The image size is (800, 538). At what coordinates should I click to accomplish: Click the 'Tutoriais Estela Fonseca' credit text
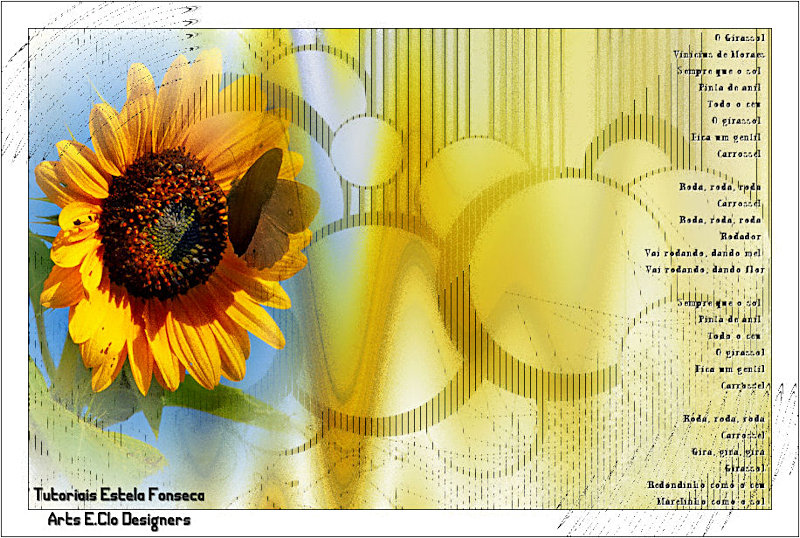tap(119, 495)
